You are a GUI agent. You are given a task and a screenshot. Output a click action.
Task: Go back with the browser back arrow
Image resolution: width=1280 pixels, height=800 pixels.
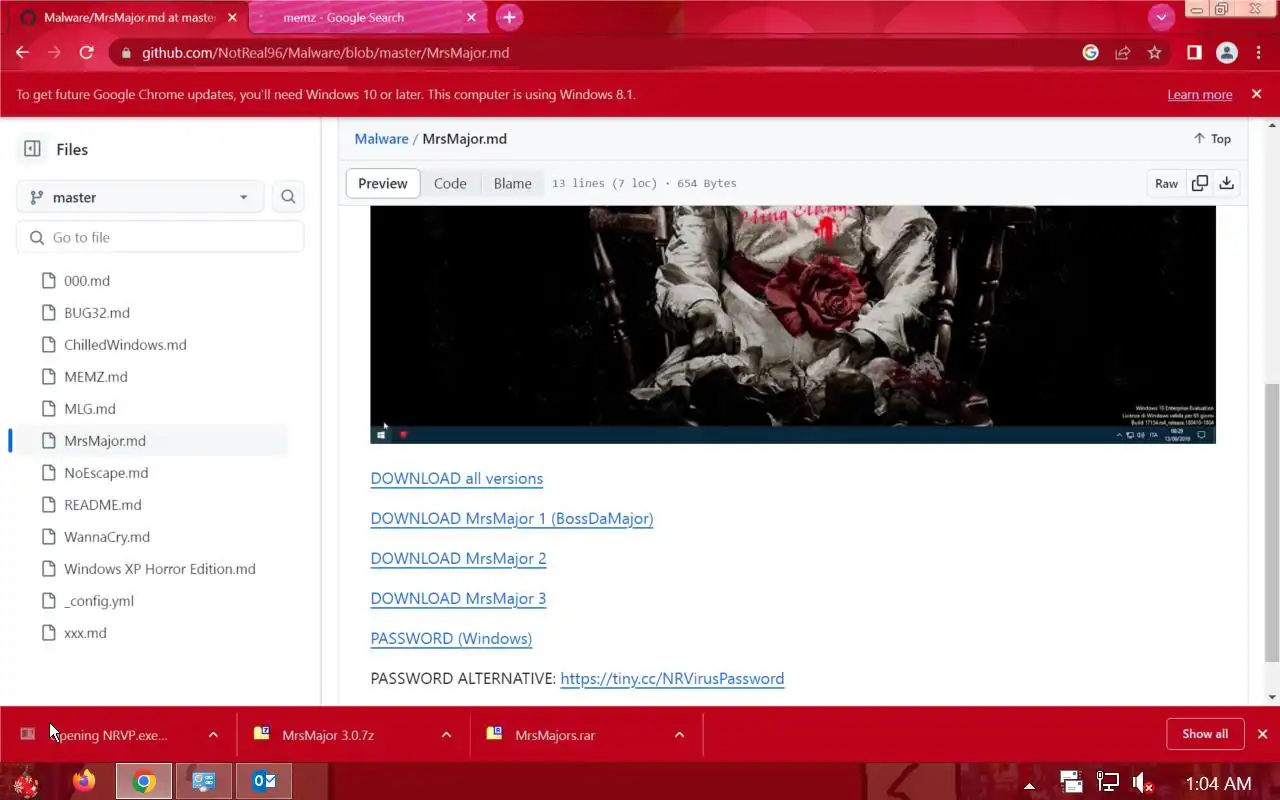[x=22, y=53]
